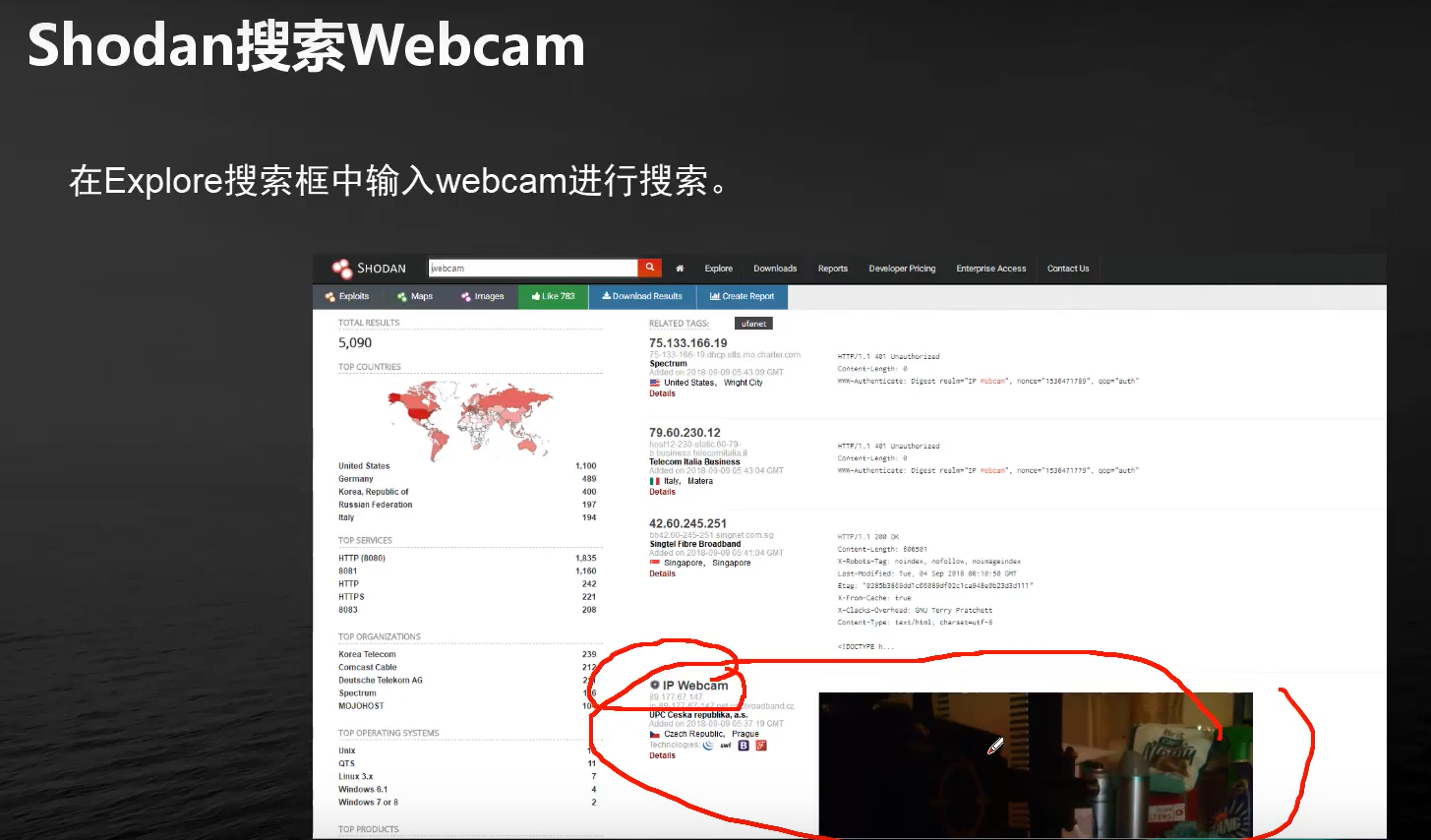Click the camera icon beside IP Webcam
This screenshot has height=840, width=1431.
(655, 685)
